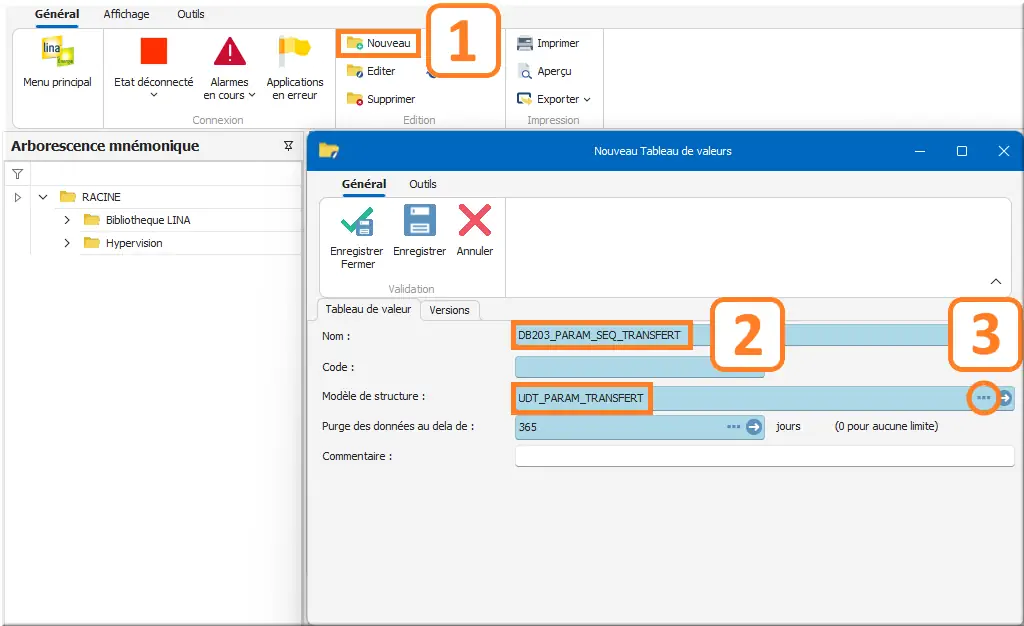Viewport: 1024px width, 626px height.
Task: Click into the Commentaire field
Action: pyautogui.click(x=764, y=456)
